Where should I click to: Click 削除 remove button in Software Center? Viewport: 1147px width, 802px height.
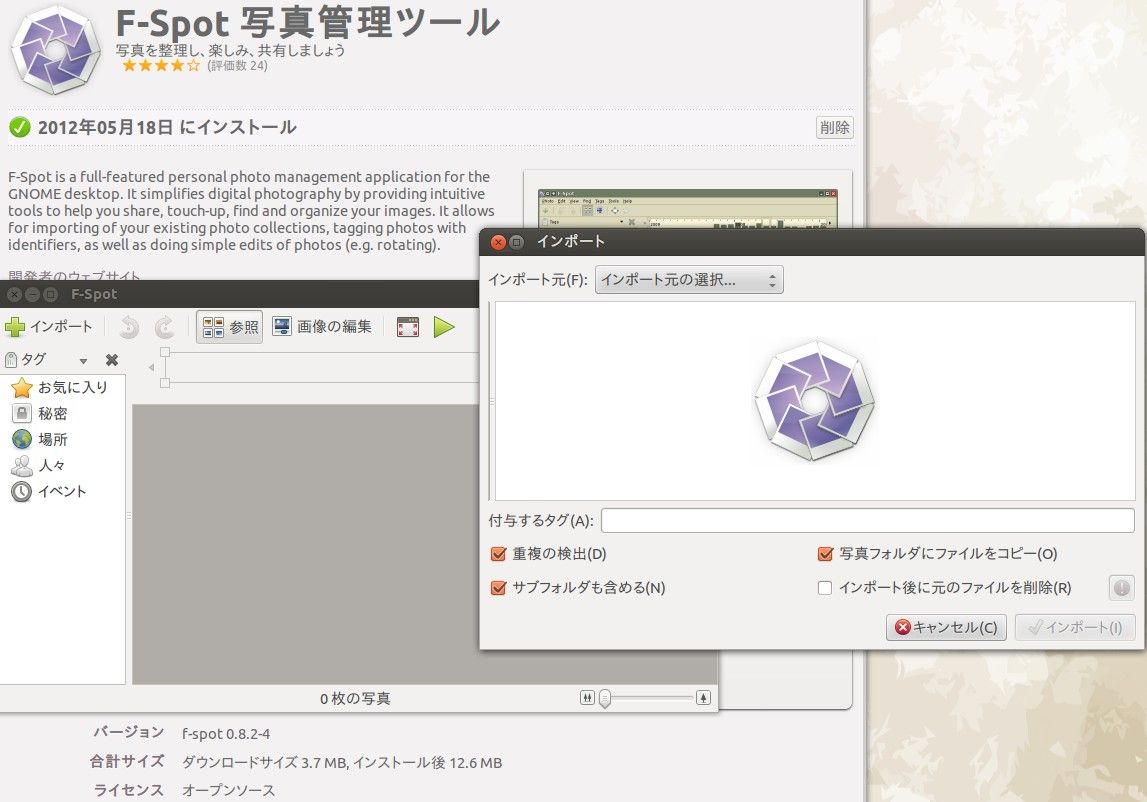click(x=835, y=127)
